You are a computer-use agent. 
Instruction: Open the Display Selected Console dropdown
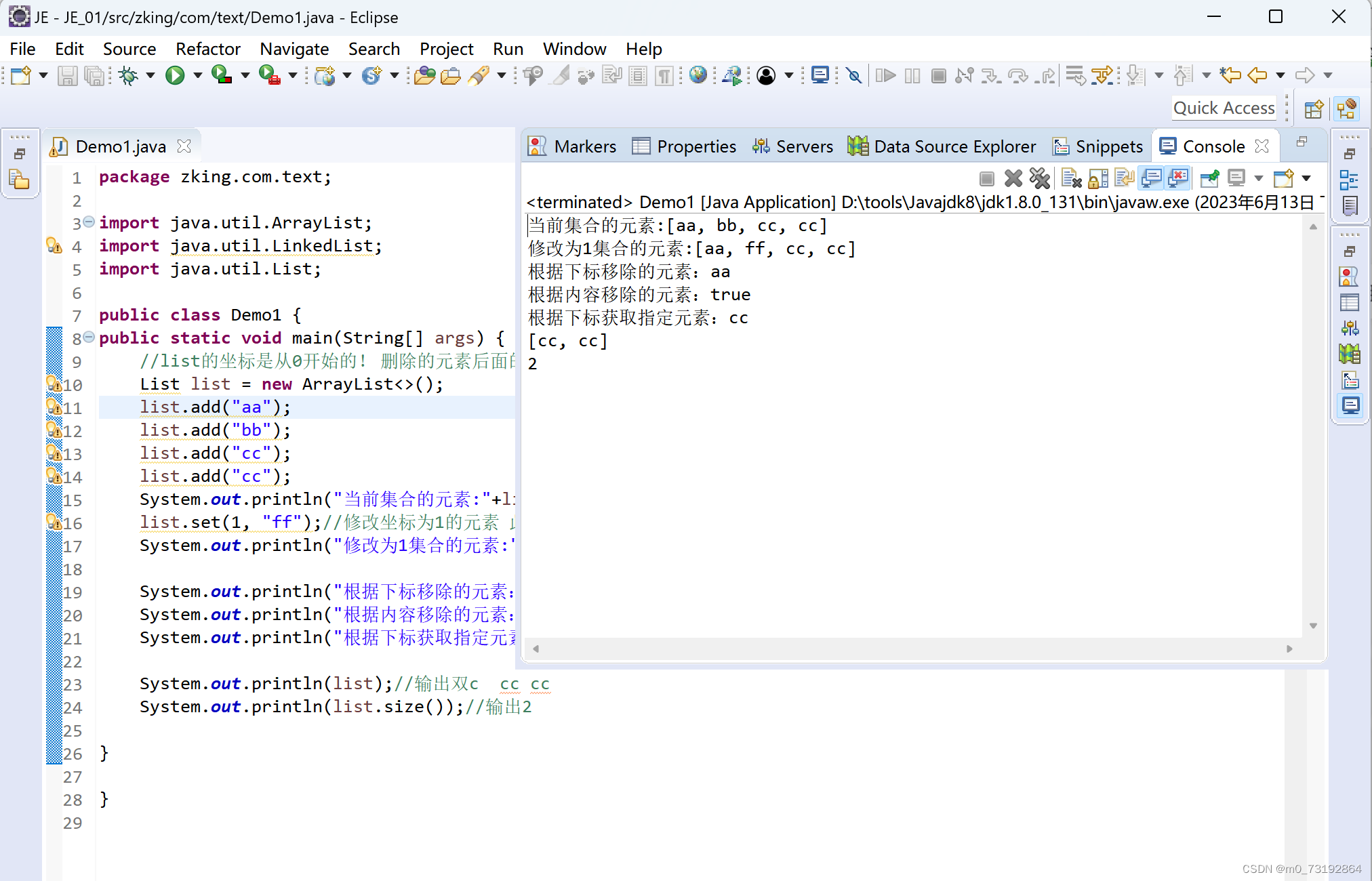point(1259,178)
